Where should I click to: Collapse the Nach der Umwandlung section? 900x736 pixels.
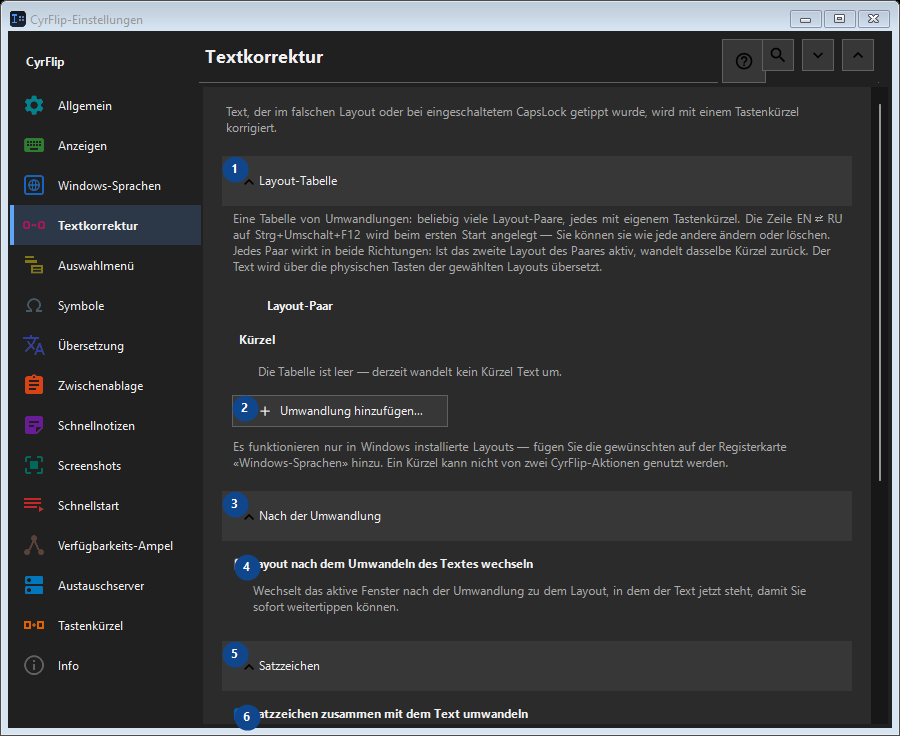(537, 516)
